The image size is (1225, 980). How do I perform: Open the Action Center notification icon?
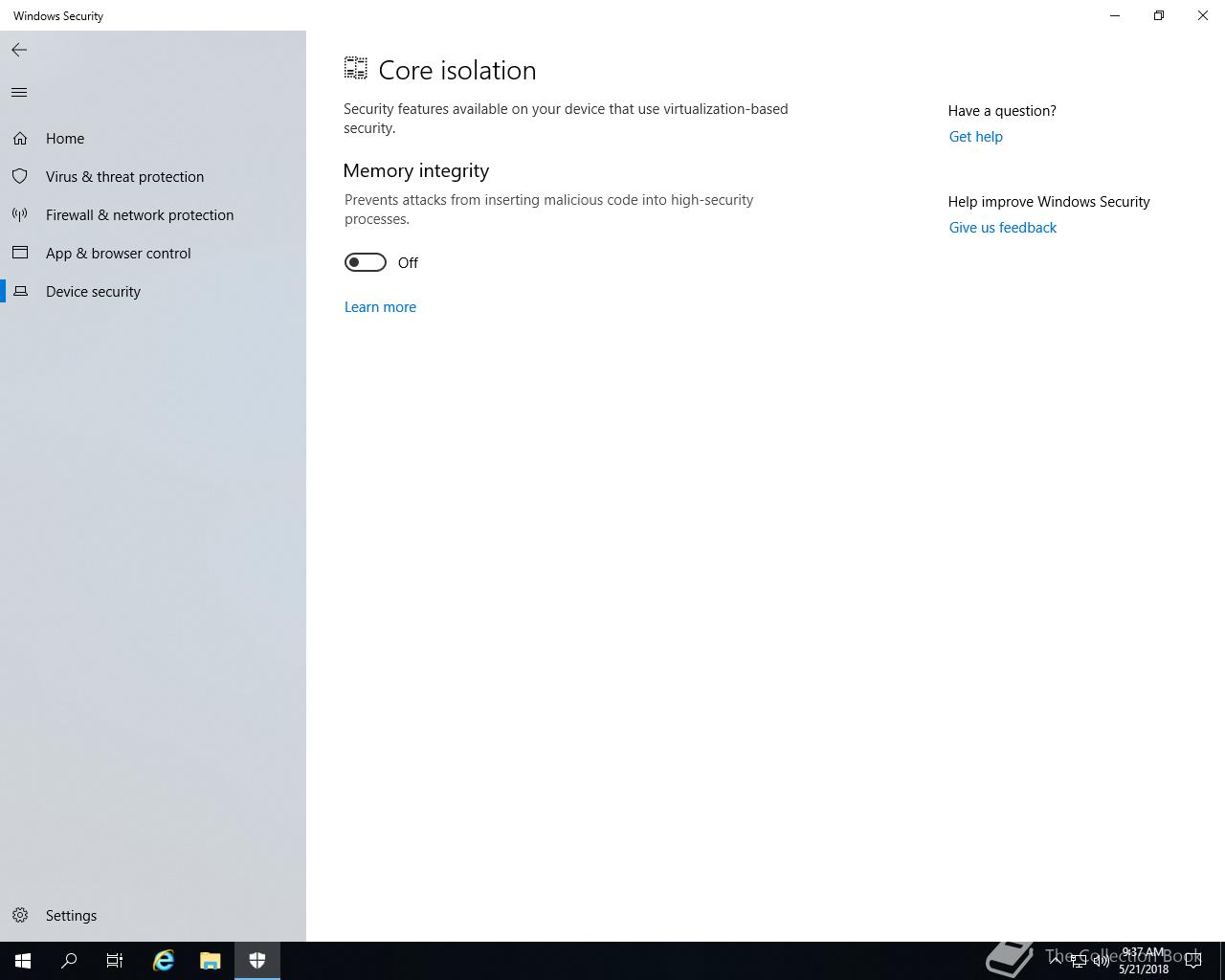coord(1193,961)
